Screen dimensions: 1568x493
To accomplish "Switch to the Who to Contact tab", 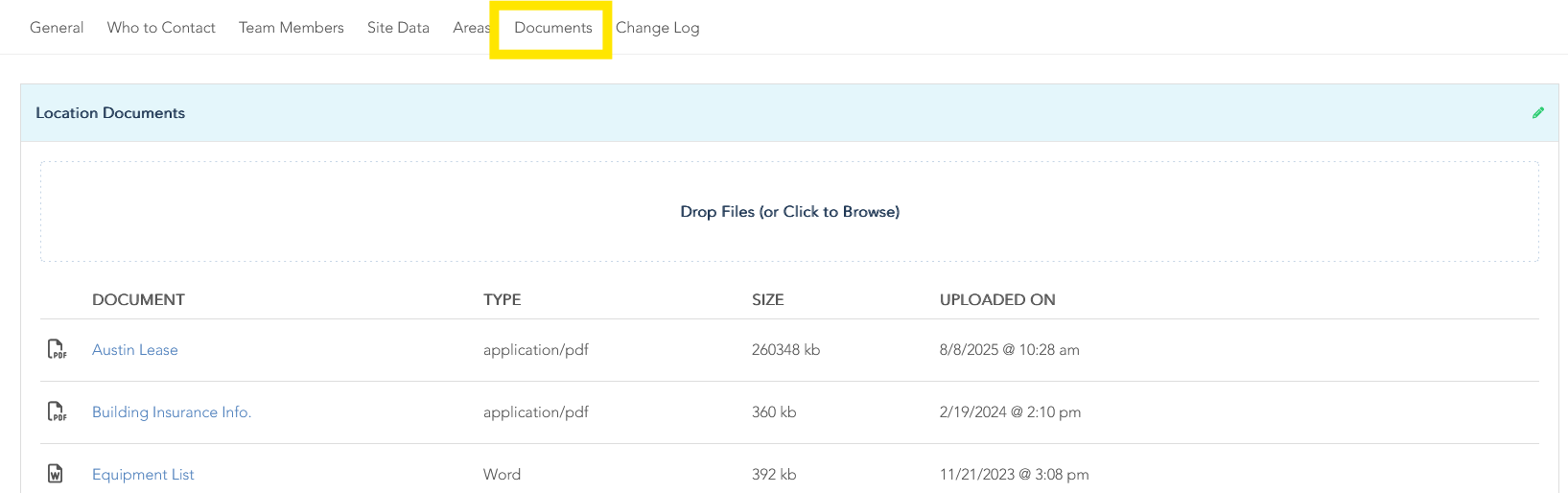I will [x=161, y=28].
